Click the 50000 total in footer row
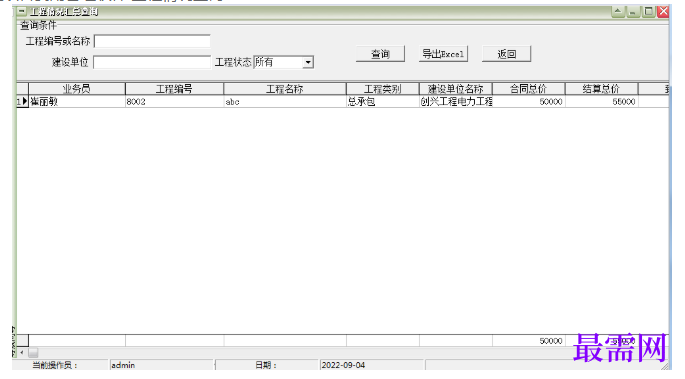685x379 pixels. point(529,341)
